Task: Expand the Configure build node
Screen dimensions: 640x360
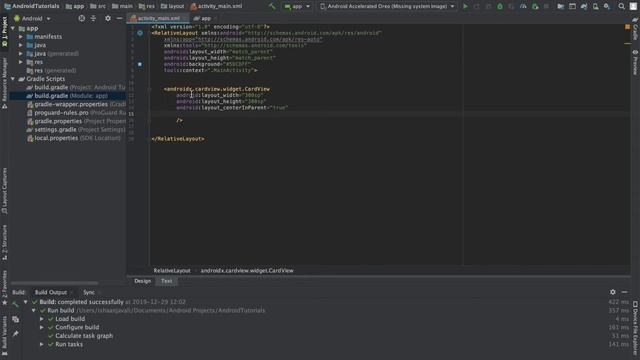Action: (x=42, y=327)
